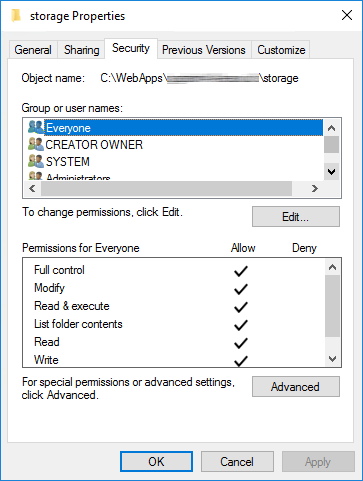This screenshot has height=481, width=363.
Task: Click the Everyone group icon
Action: [36, 127]
